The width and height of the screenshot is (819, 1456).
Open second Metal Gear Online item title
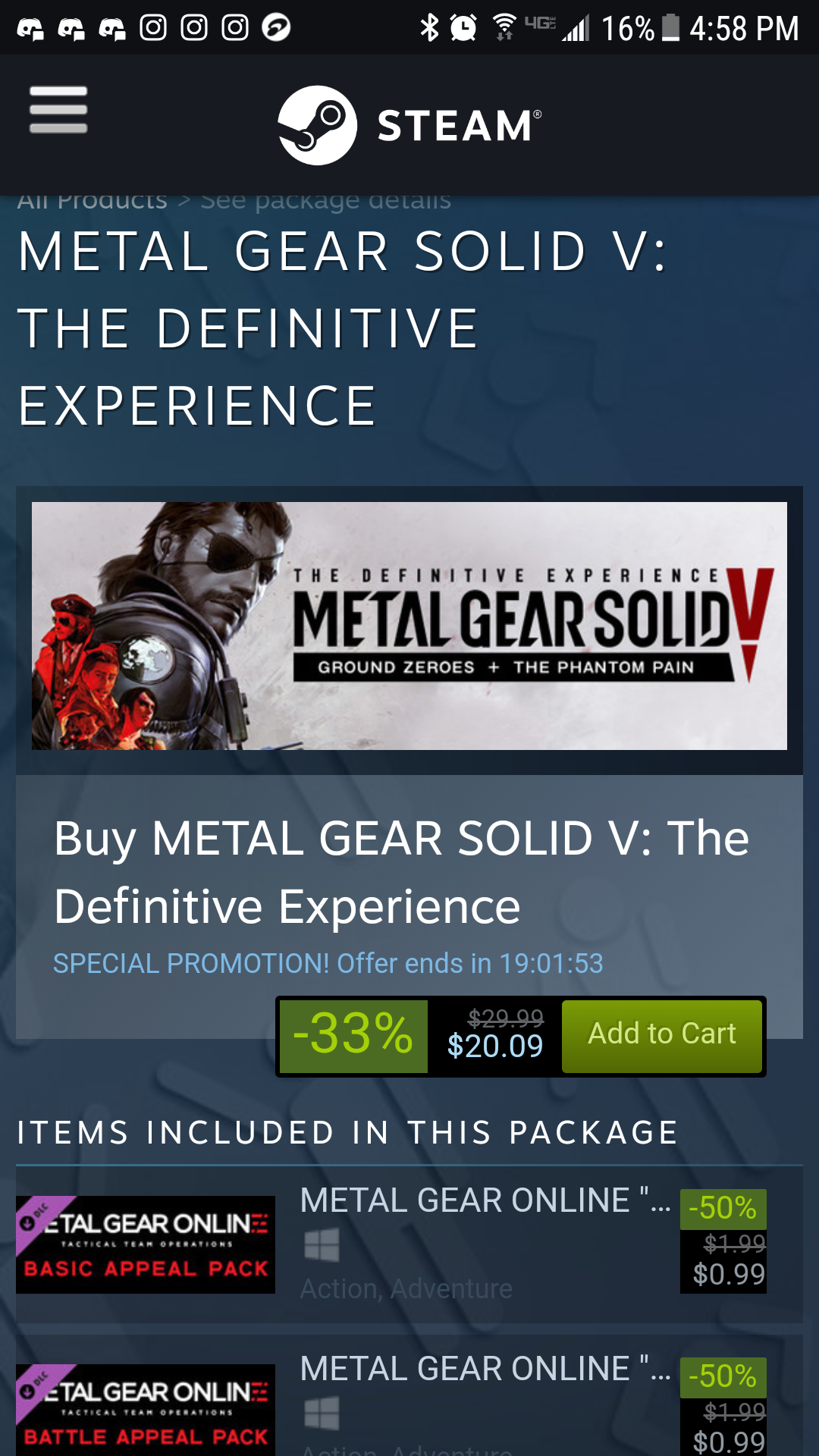(x=485, y=1369)
